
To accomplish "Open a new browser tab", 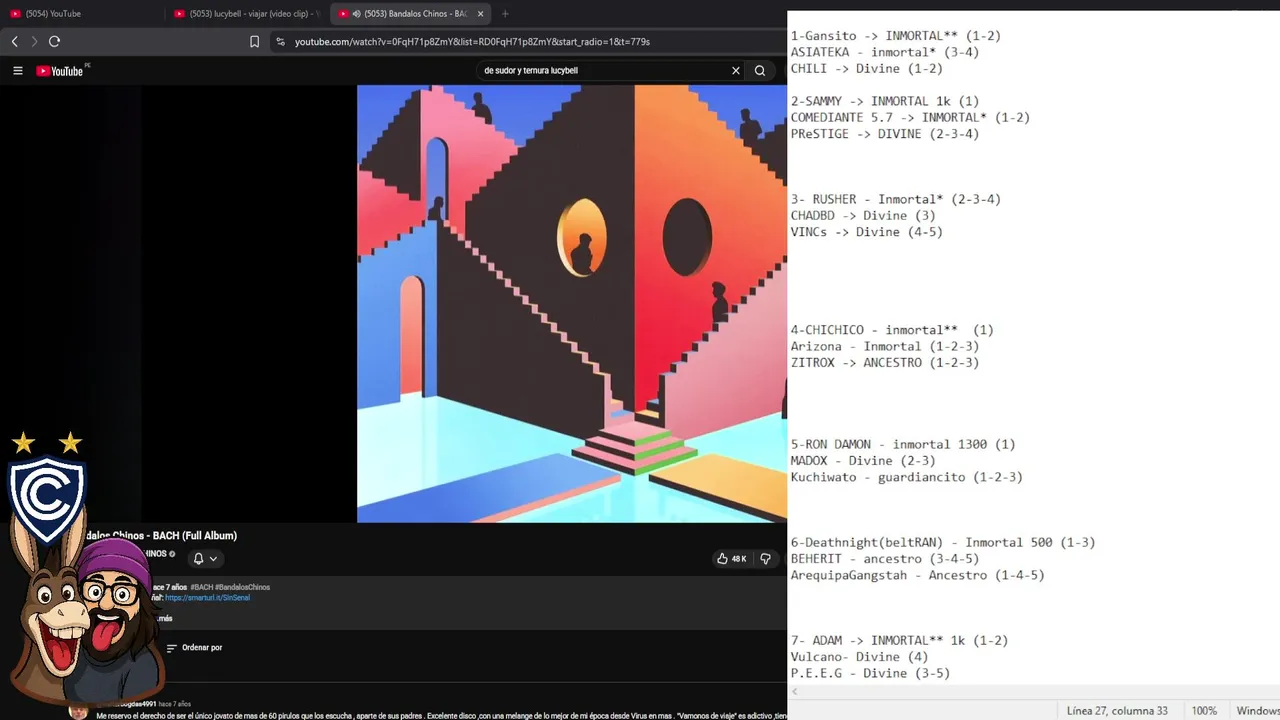I will (x=505, y=14).
